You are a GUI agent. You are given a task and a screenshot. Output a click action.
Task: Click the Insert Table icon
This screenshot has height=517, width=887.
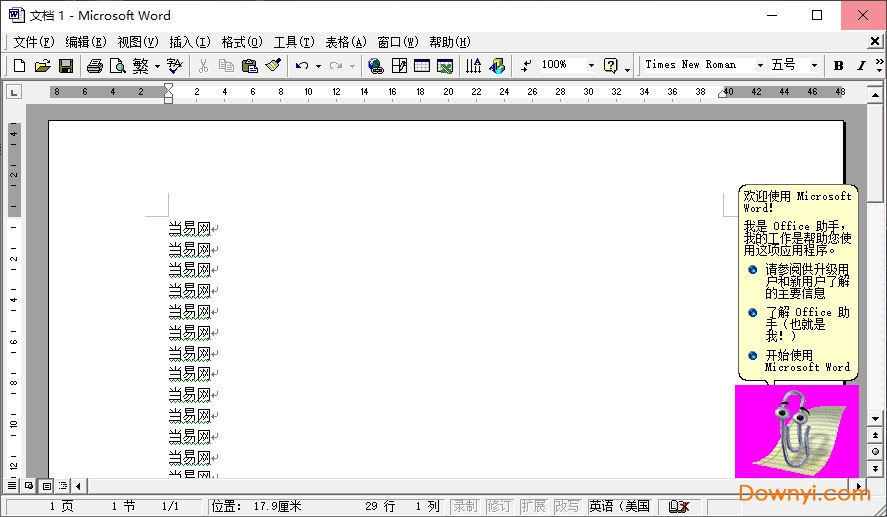point(422,66)
